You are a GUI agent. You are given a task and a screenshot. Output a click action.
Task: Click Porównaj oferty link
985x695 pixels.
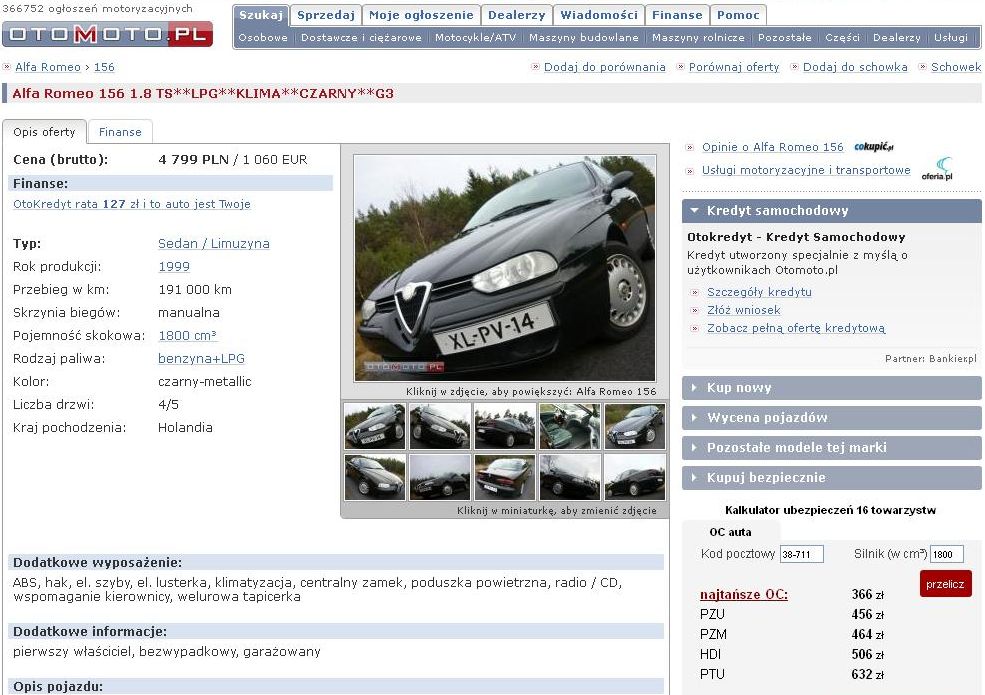point(734,67)
